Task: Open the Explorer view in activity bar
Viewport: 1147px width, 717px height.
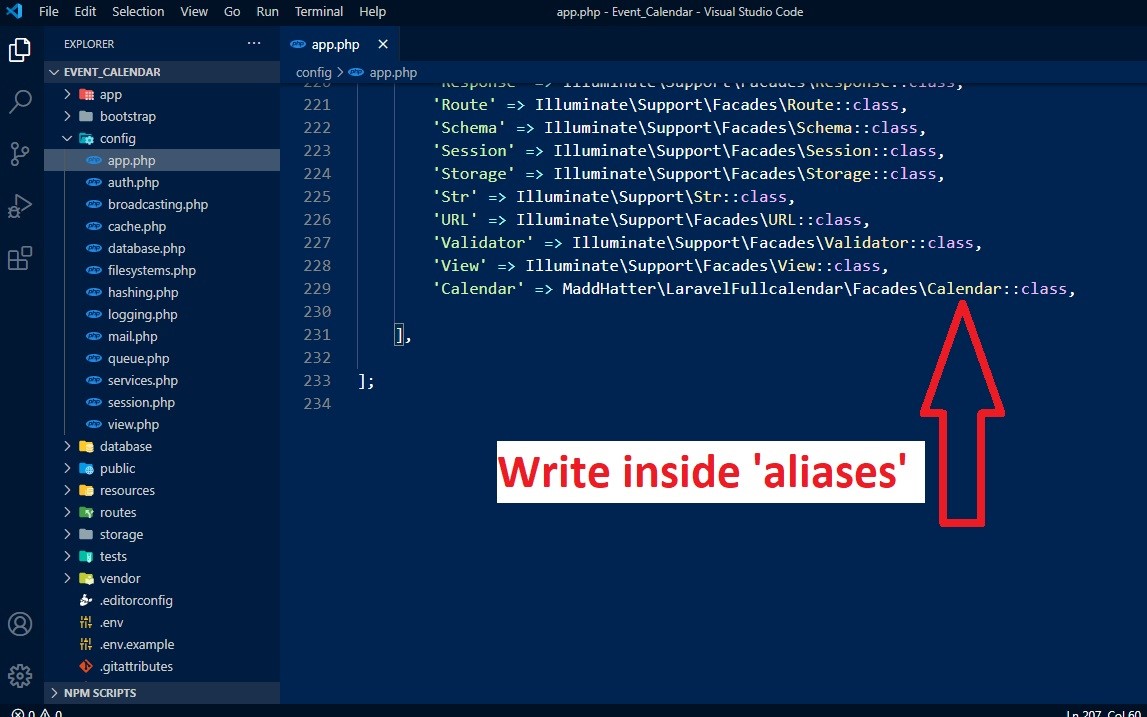Action: (20, 49)
